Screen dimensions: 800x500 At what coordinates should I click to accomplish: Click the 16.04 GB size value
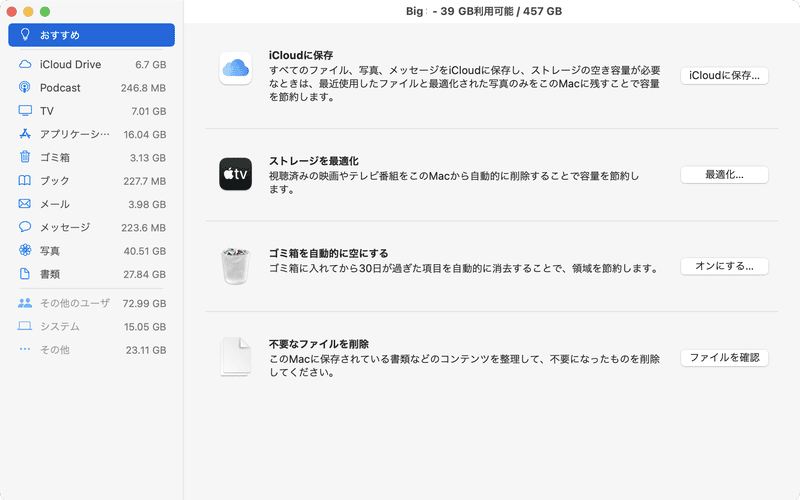[145, 135]
